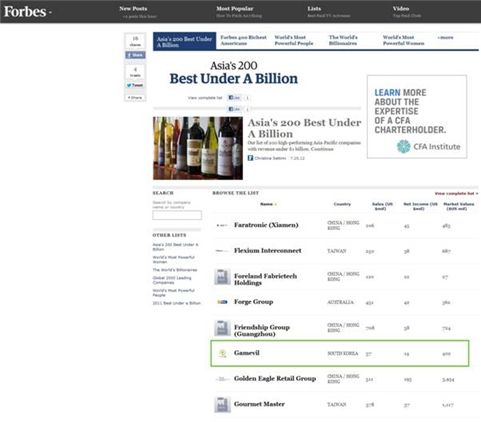Open Asia's 200 Best Under A Billion sidebar link

[175, 247]
